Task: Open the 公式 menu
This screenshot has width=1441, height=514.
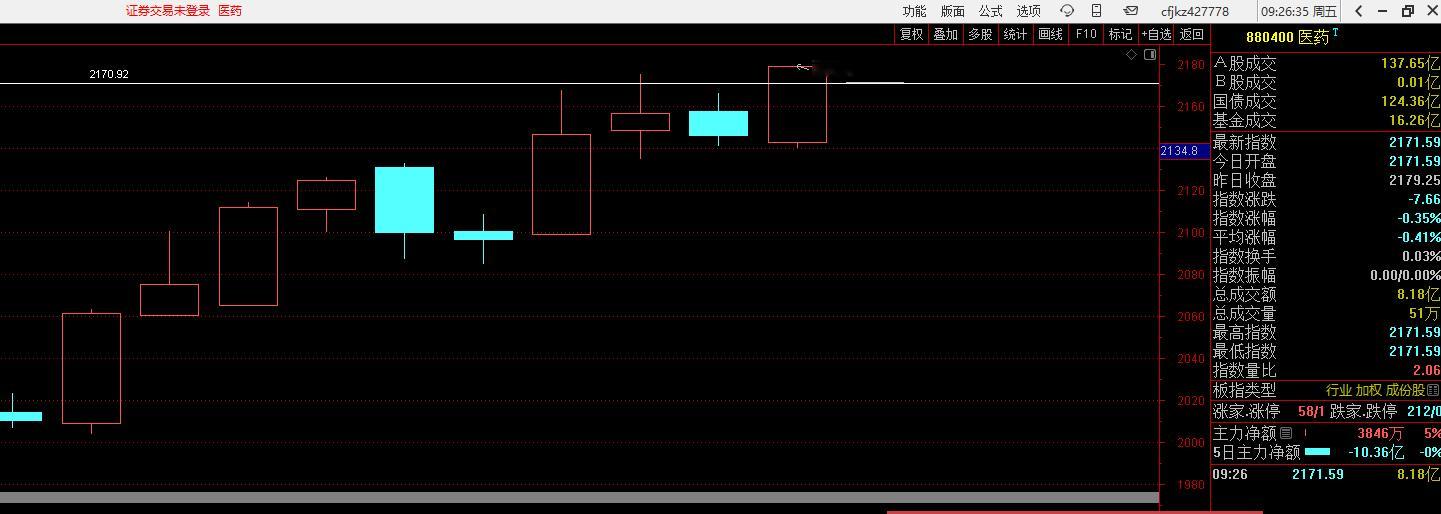Action: point(990,11)
